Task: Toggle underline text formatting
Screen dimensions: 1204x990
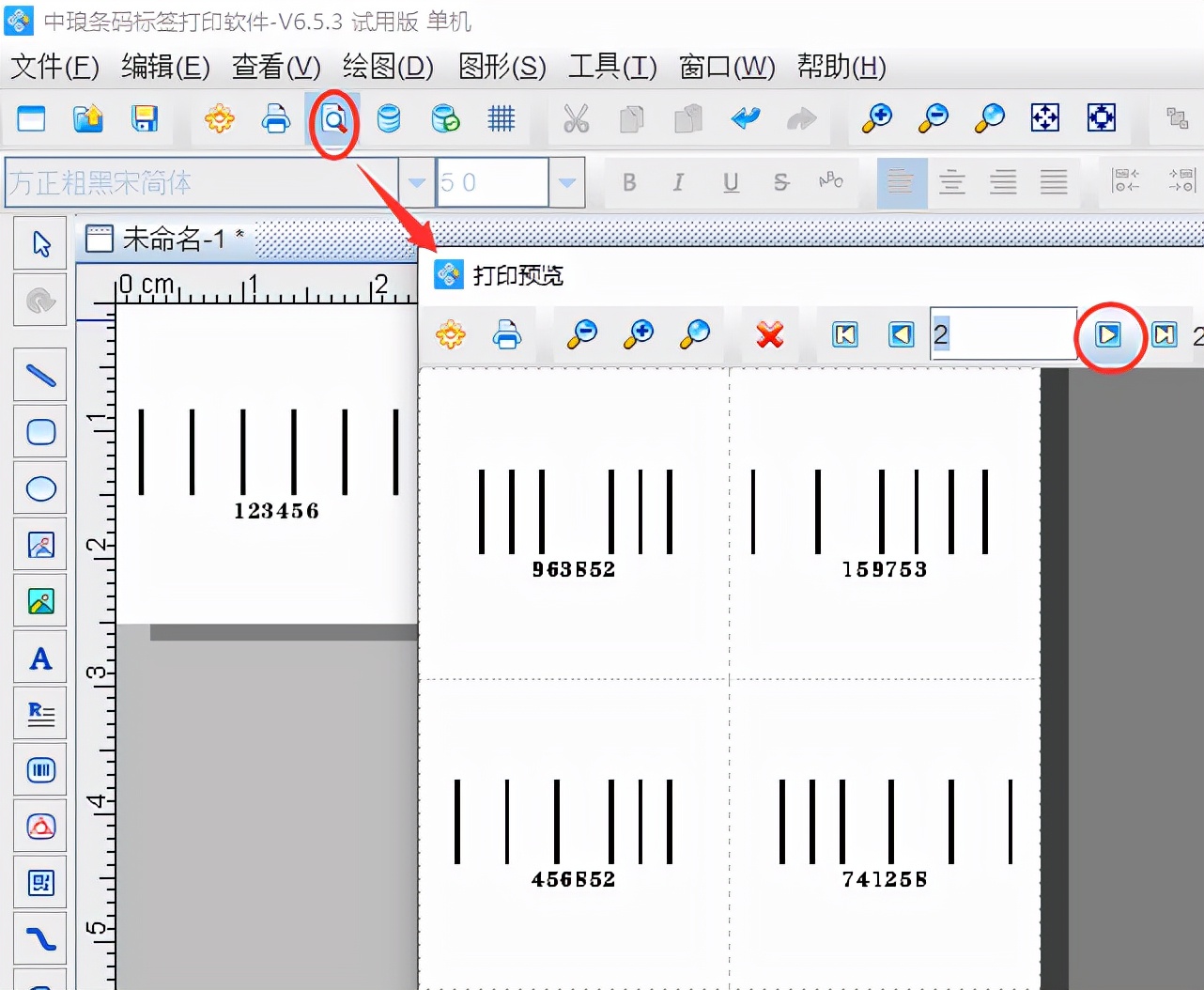Action: click(x=730, y=182)
